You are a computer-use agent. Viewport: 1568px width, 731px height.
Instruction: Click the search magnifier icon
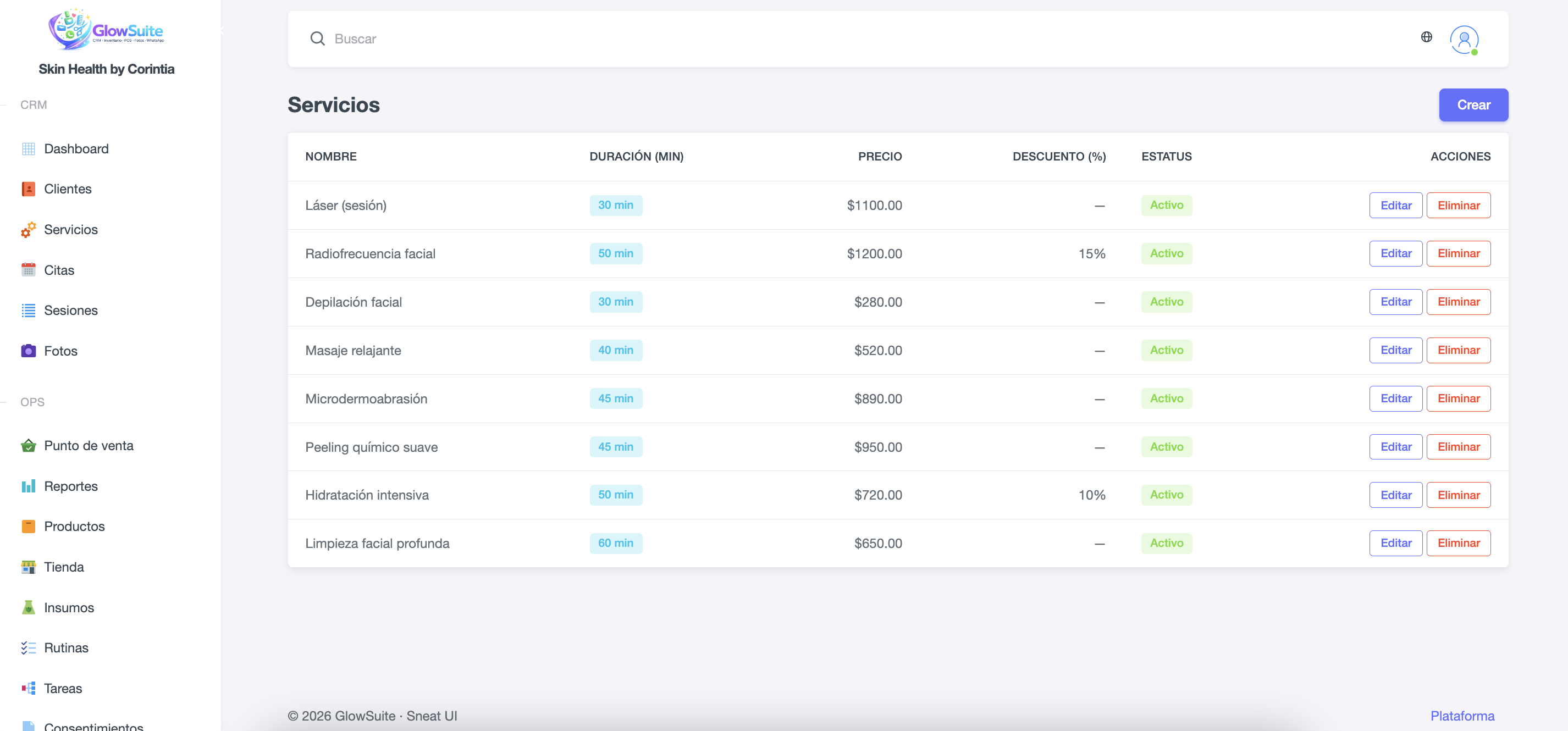[317, 39]
